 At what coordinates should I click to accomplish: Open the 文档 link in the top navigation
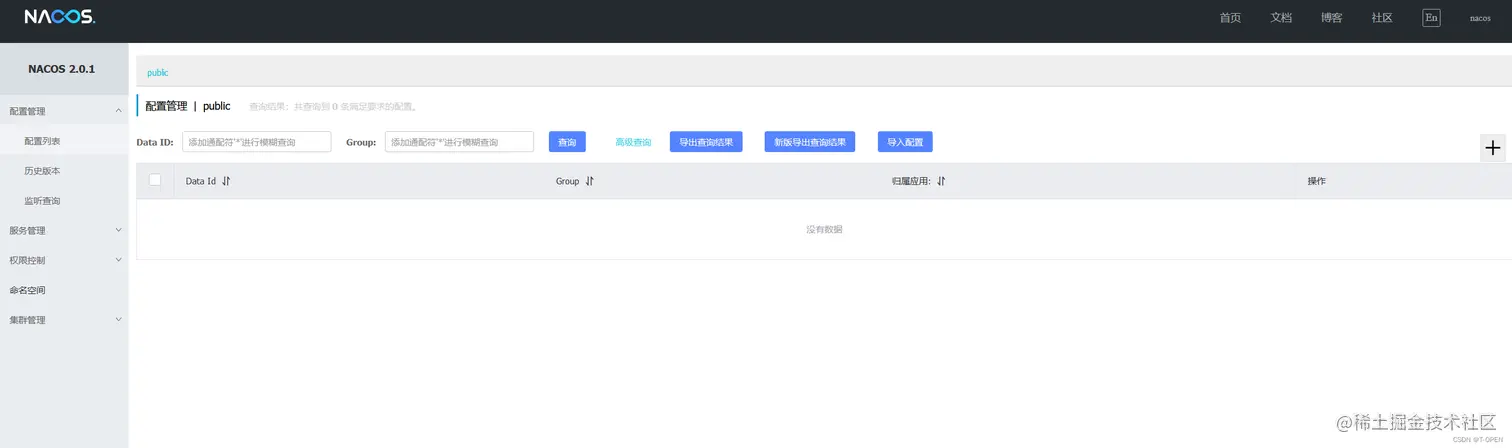[x=1281, y=18]
